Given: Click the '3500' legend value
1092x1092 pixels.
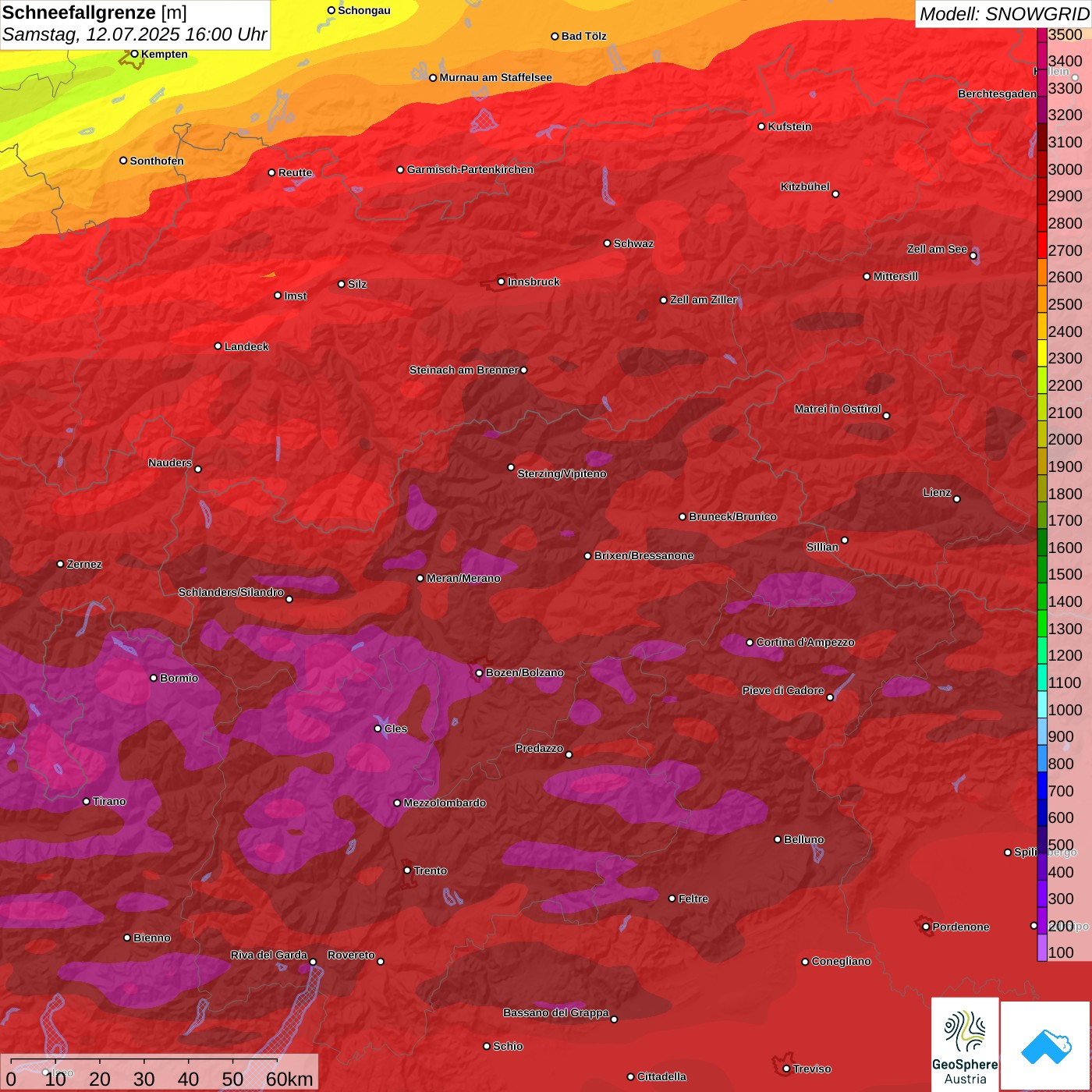Looking at the screenshot, I should [1065, 34].
